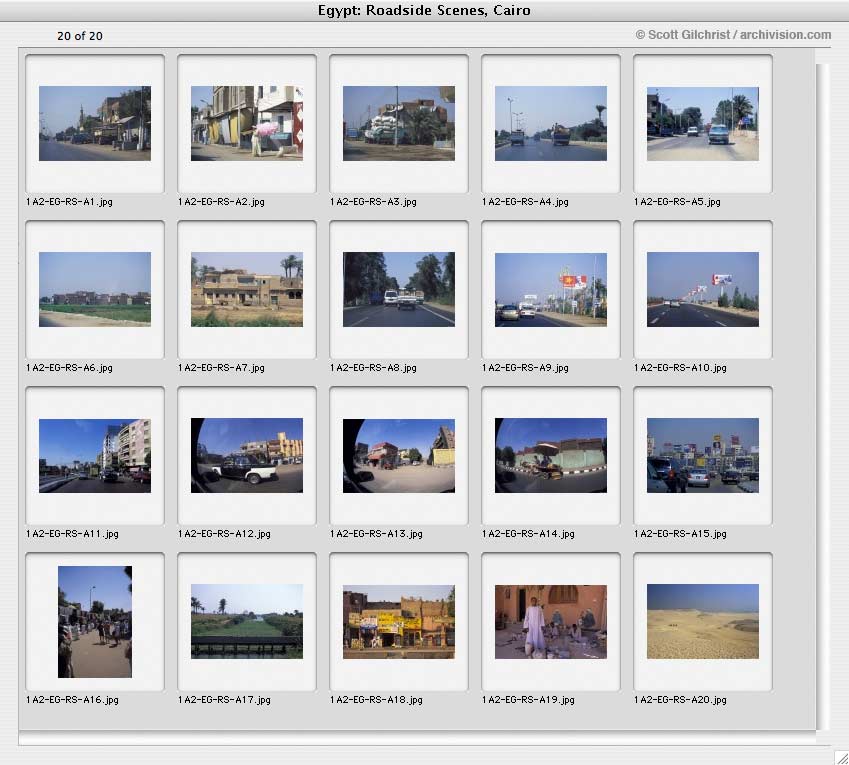Select yellow shopfronts thumbnail 1A2-EG-RS-A18
Image resolution: width=849 pixels, height=765 pixels.
click(x=399, y=622)
